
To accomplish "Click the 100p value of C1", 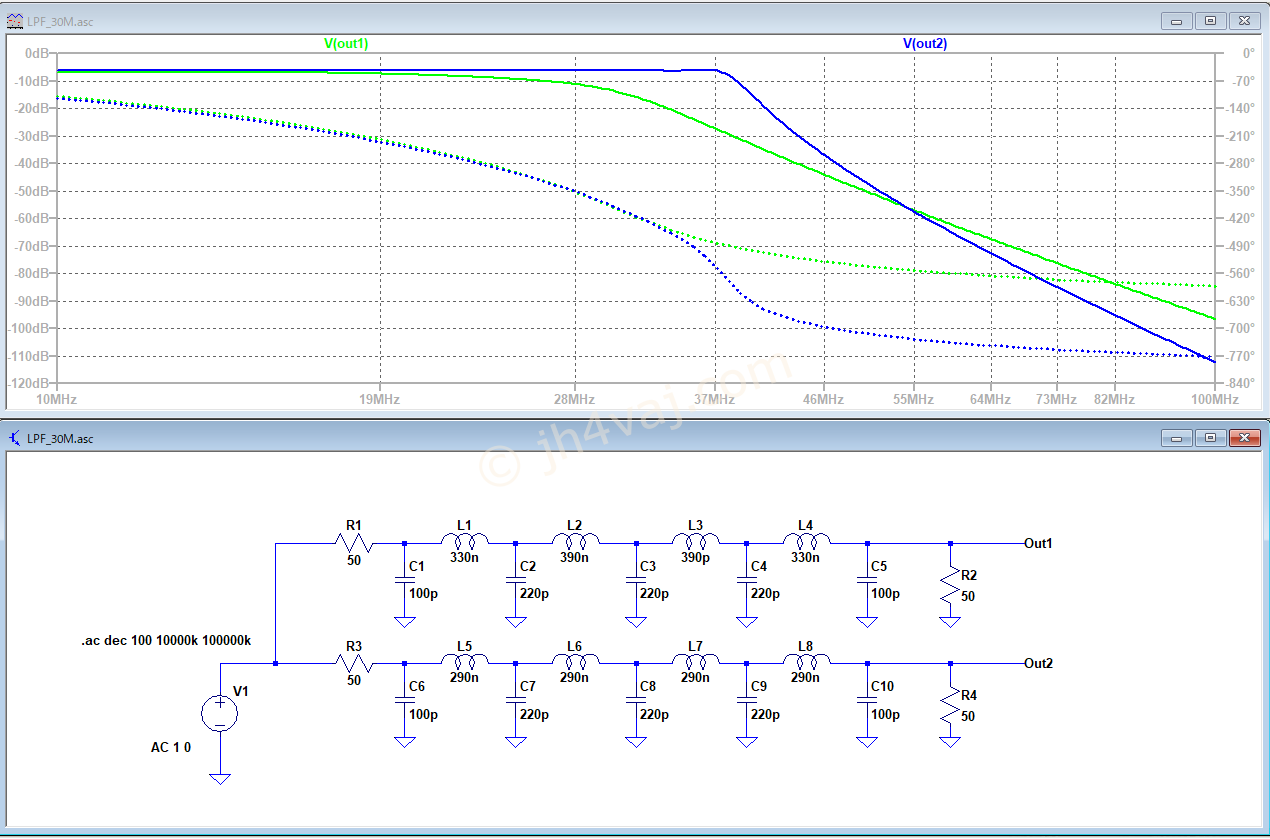I will [424, 593].
